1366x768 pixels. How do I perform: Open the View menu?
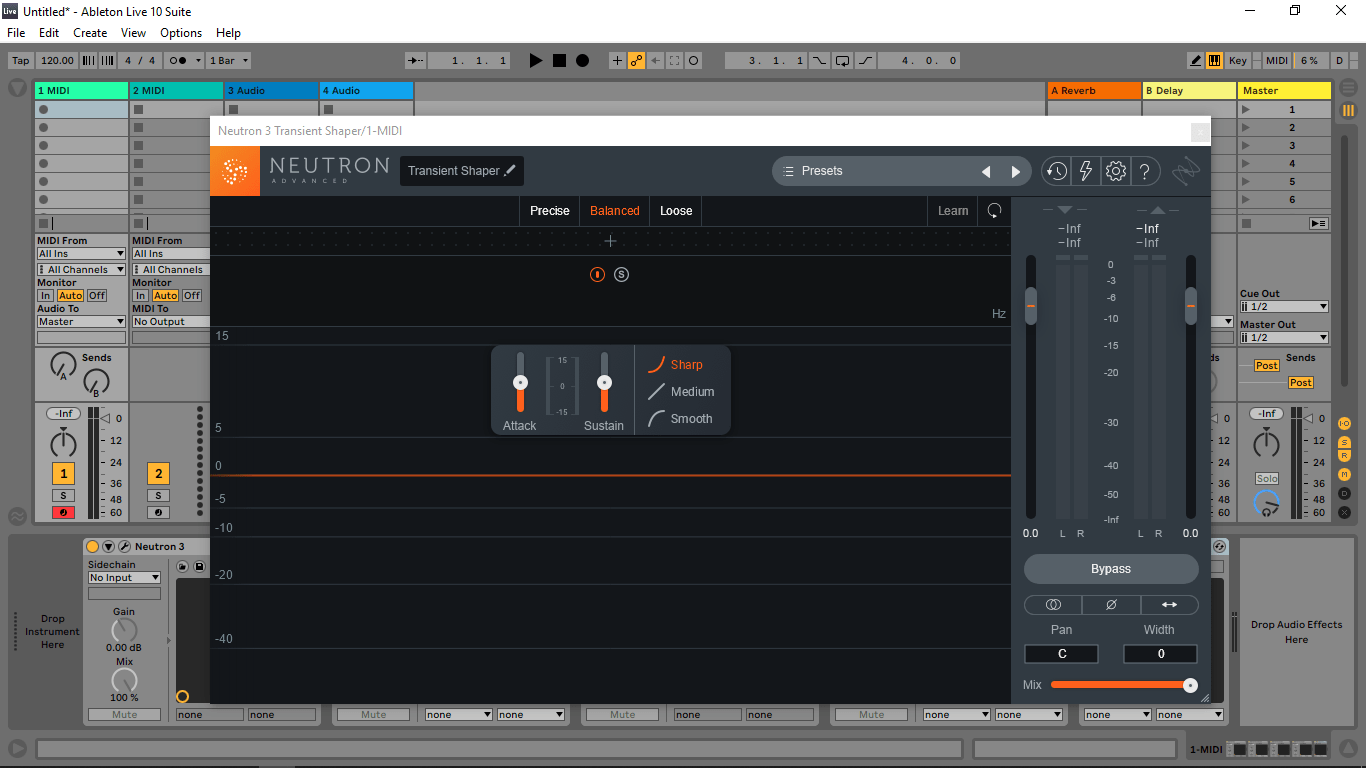(133, 33)
